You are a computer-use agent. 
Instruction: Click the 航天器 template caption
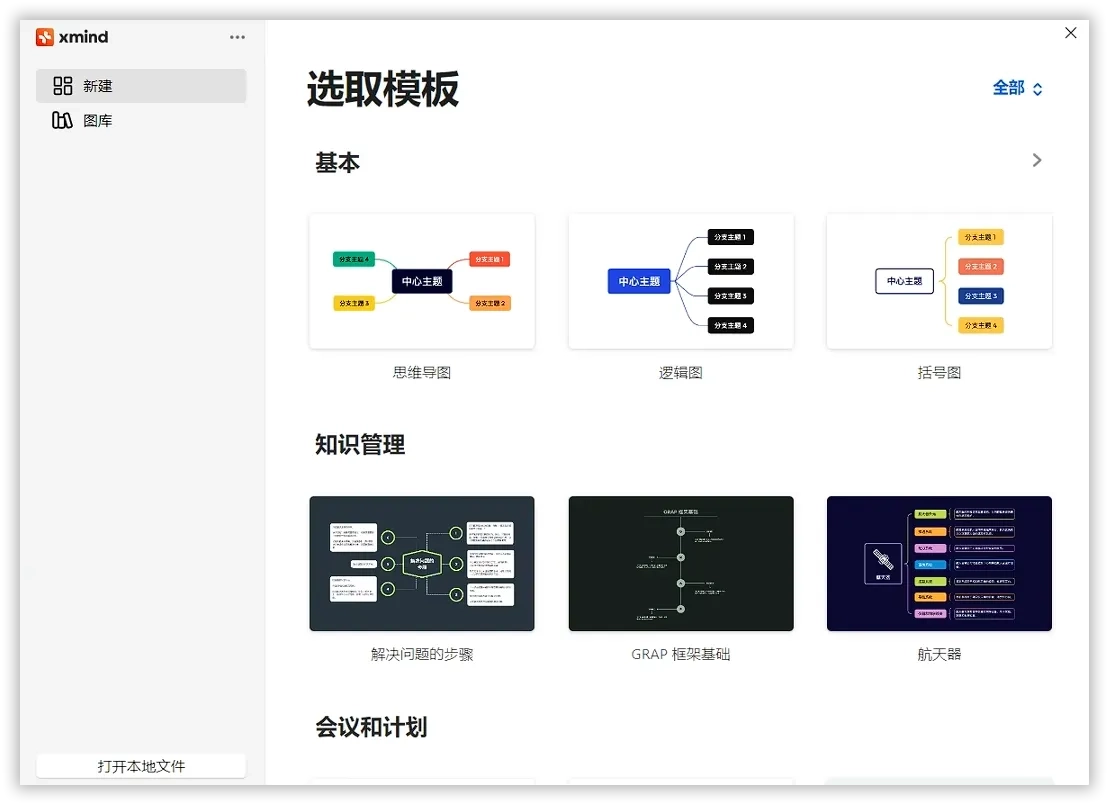point(939,655)
